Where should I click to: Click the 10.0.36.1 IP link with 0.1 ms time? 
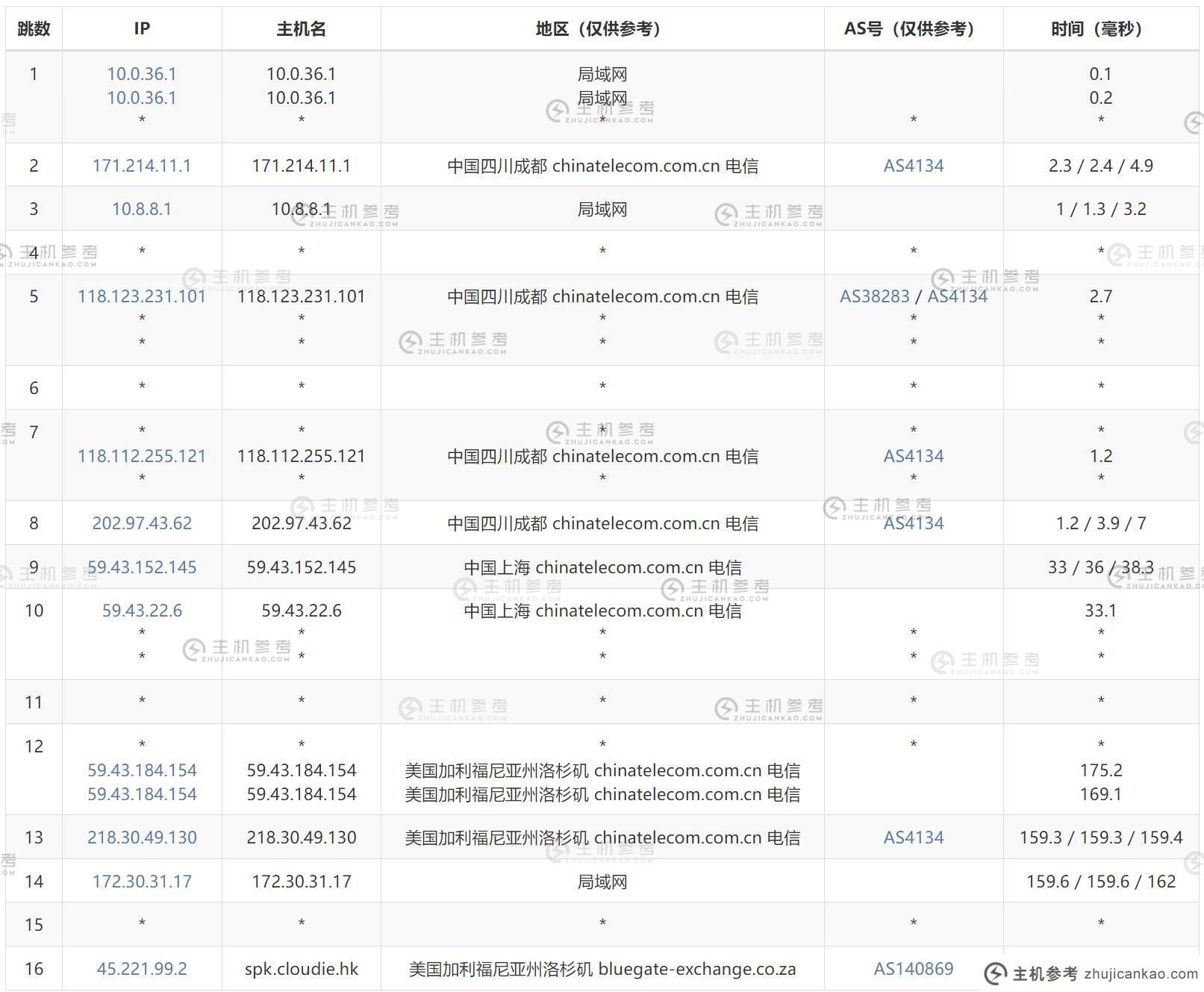point(142,74)
